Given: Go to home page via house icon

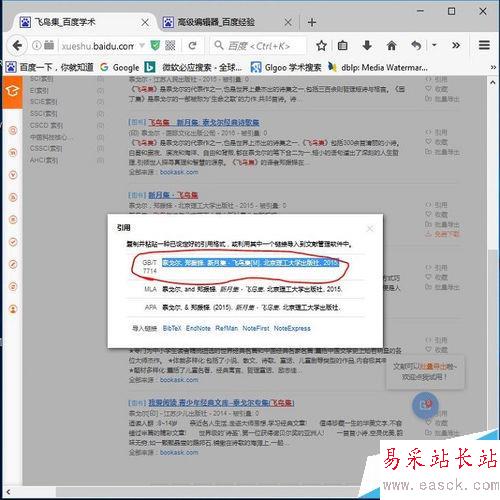Looking at the screenshot, I should point(392,45).
